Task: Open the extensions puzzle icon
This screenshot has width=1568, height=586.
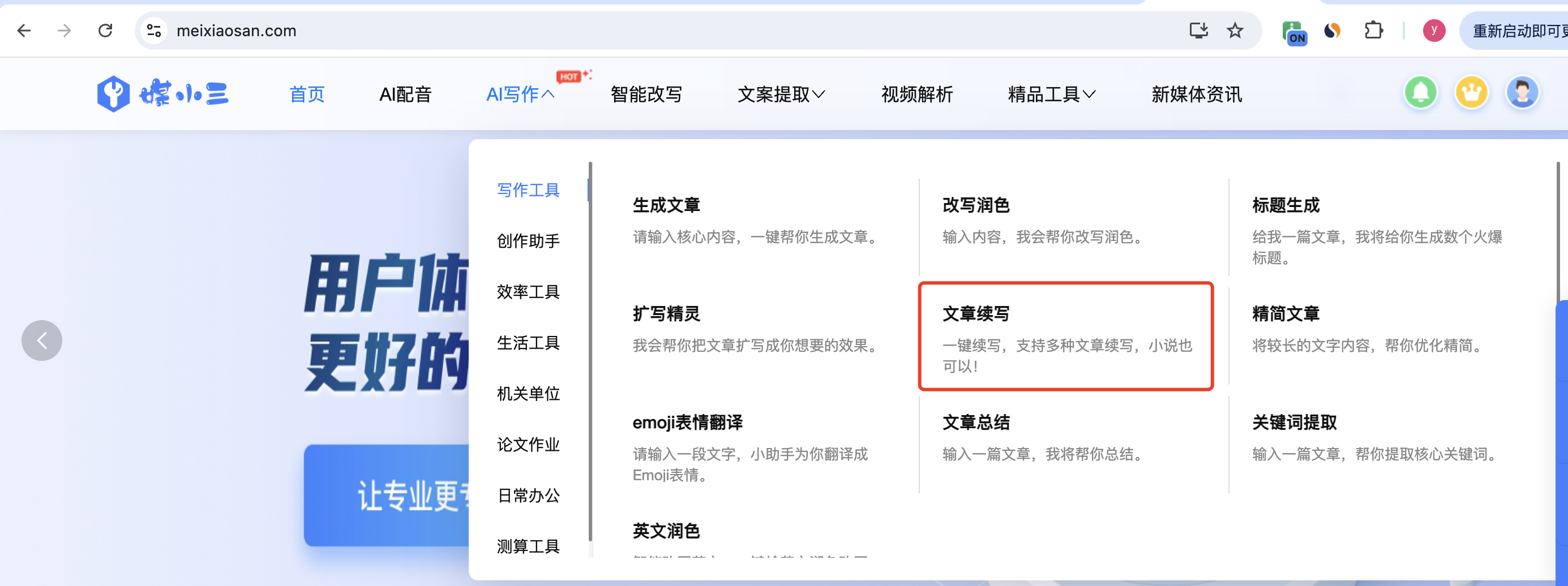Action: tap(1373, 31)
